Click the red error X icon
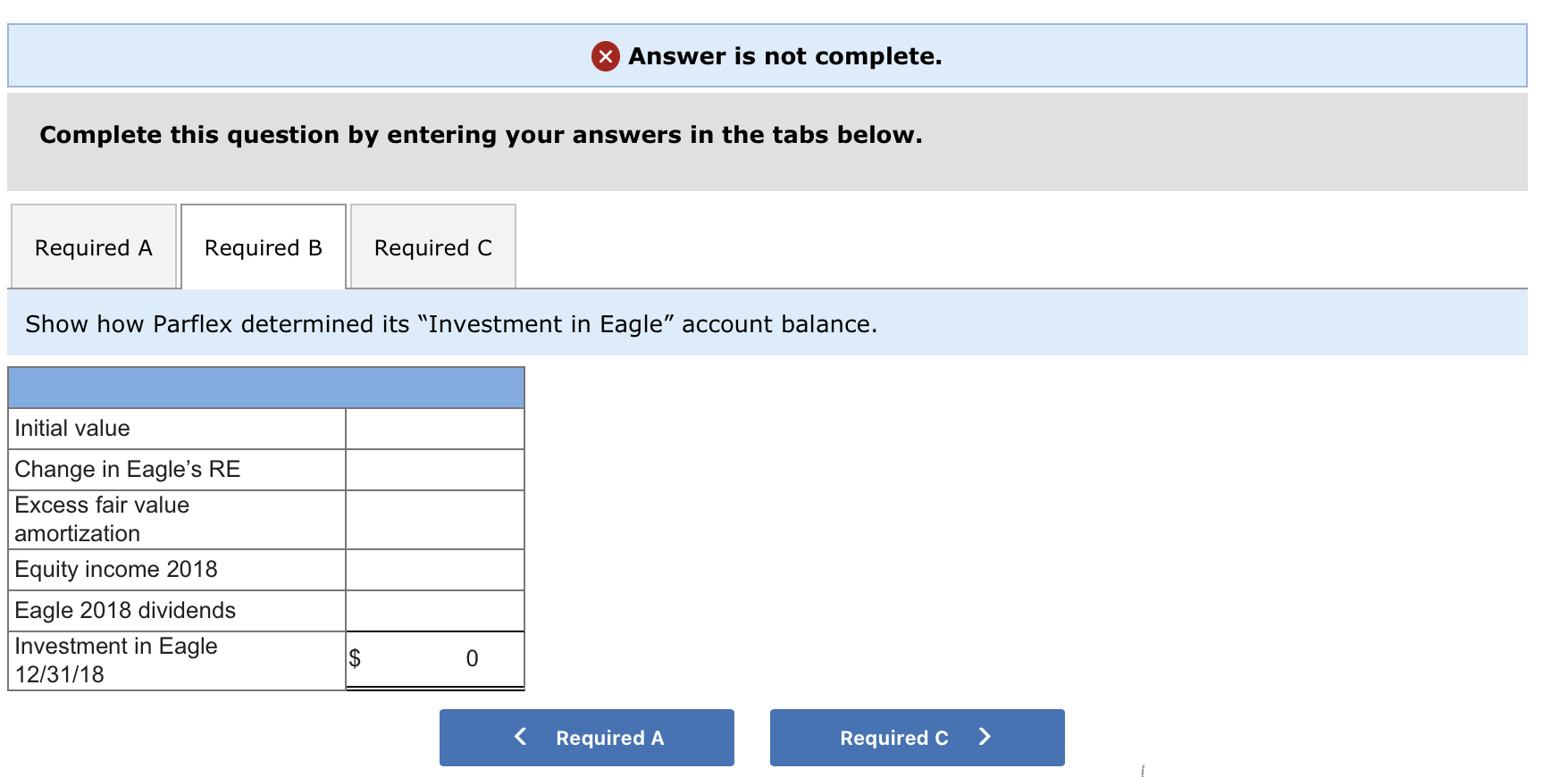1568x777 pixels. pos(605,56)
